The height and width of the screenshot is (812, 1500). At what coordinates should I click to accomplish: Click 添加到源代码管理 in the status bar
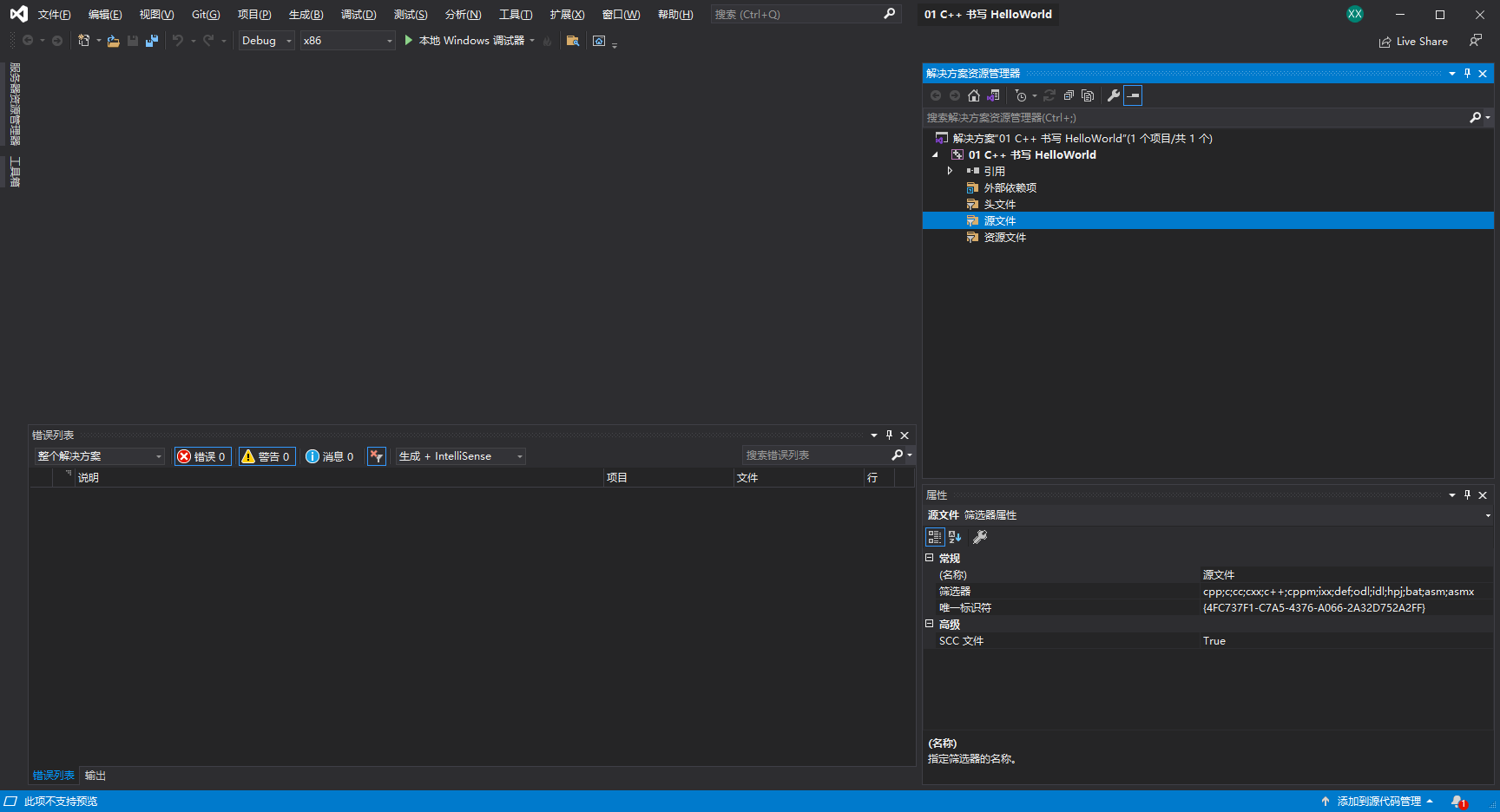coord(1378,802)
